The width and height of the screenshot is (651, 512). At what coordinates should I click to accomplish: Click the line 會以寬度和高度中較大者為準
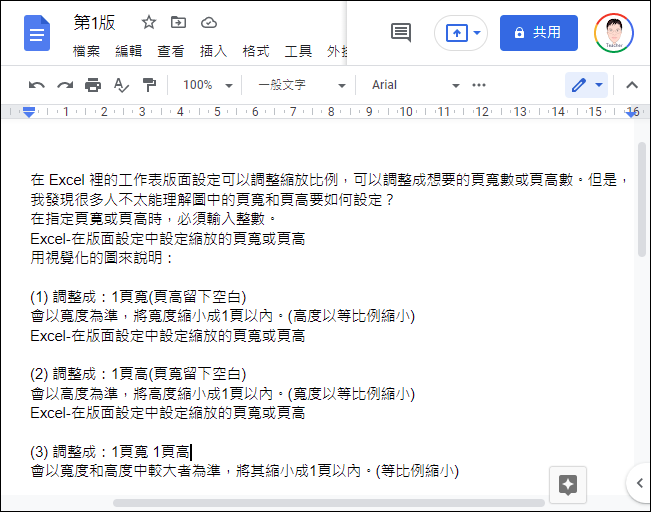pos(245,471)
